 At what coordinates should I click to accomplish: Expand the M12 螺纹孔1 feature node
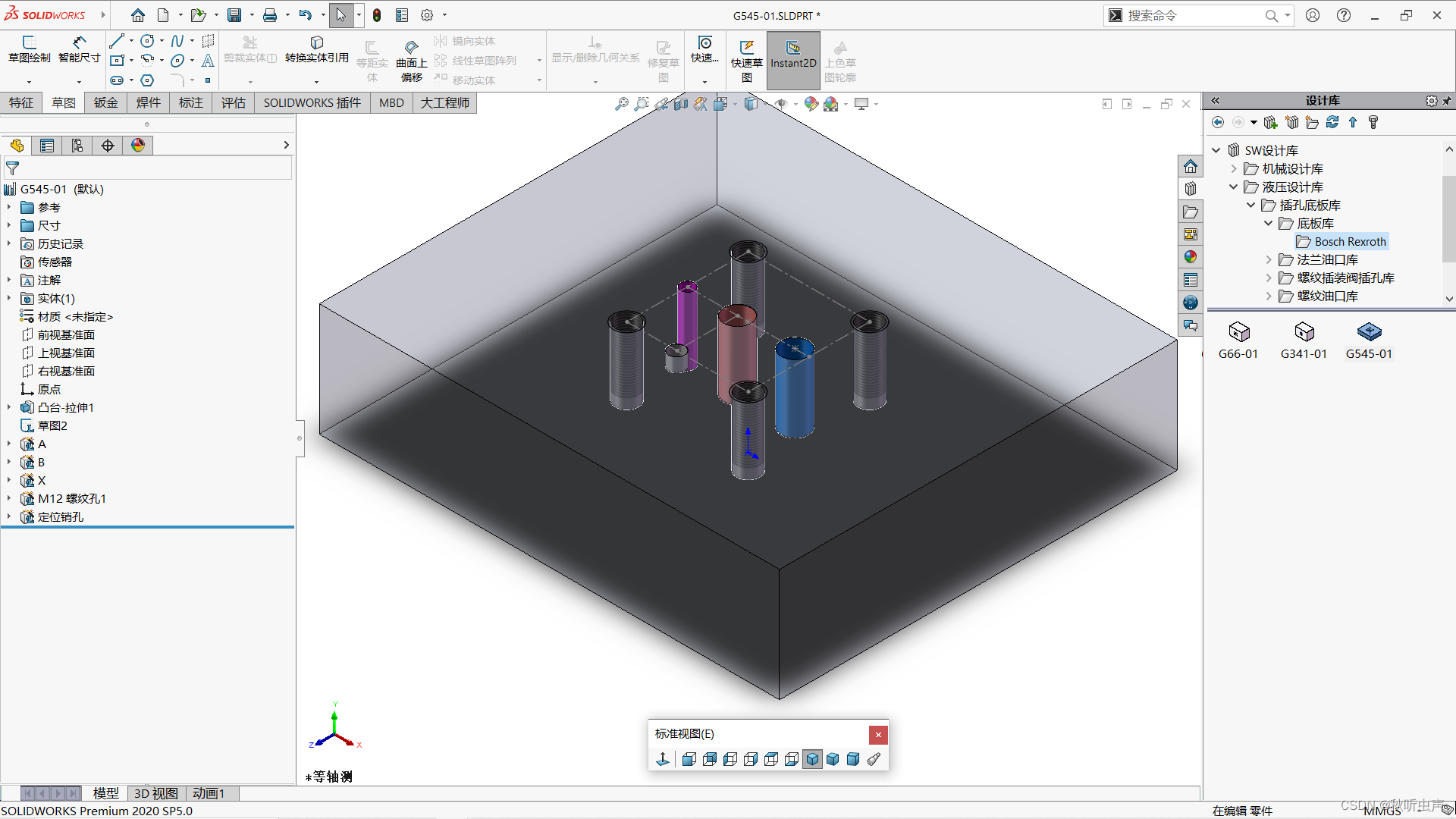click(9, 498)
